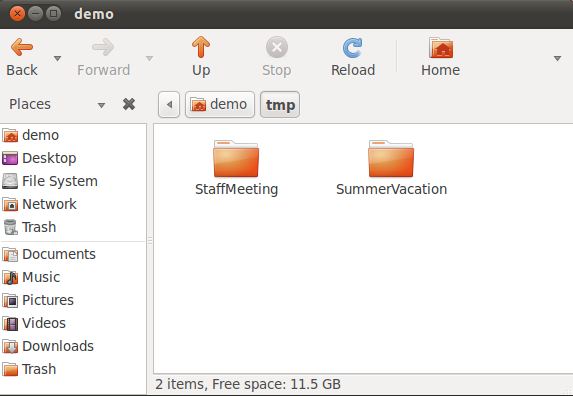
Task: Click the Stop loading button
Action: pos(277,57)
